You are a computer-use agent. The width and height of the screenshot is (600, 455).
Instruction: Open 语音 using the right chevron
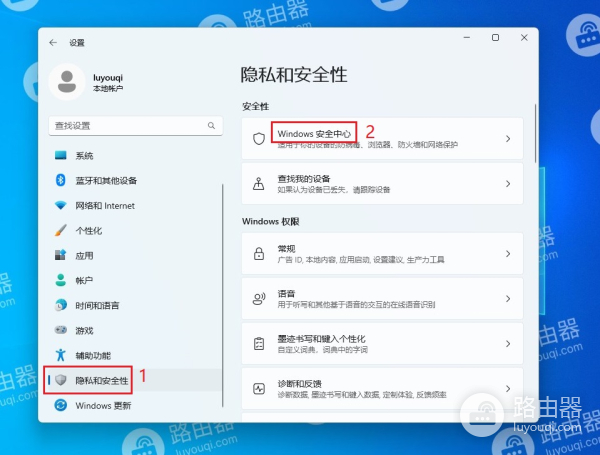point(508,298)
